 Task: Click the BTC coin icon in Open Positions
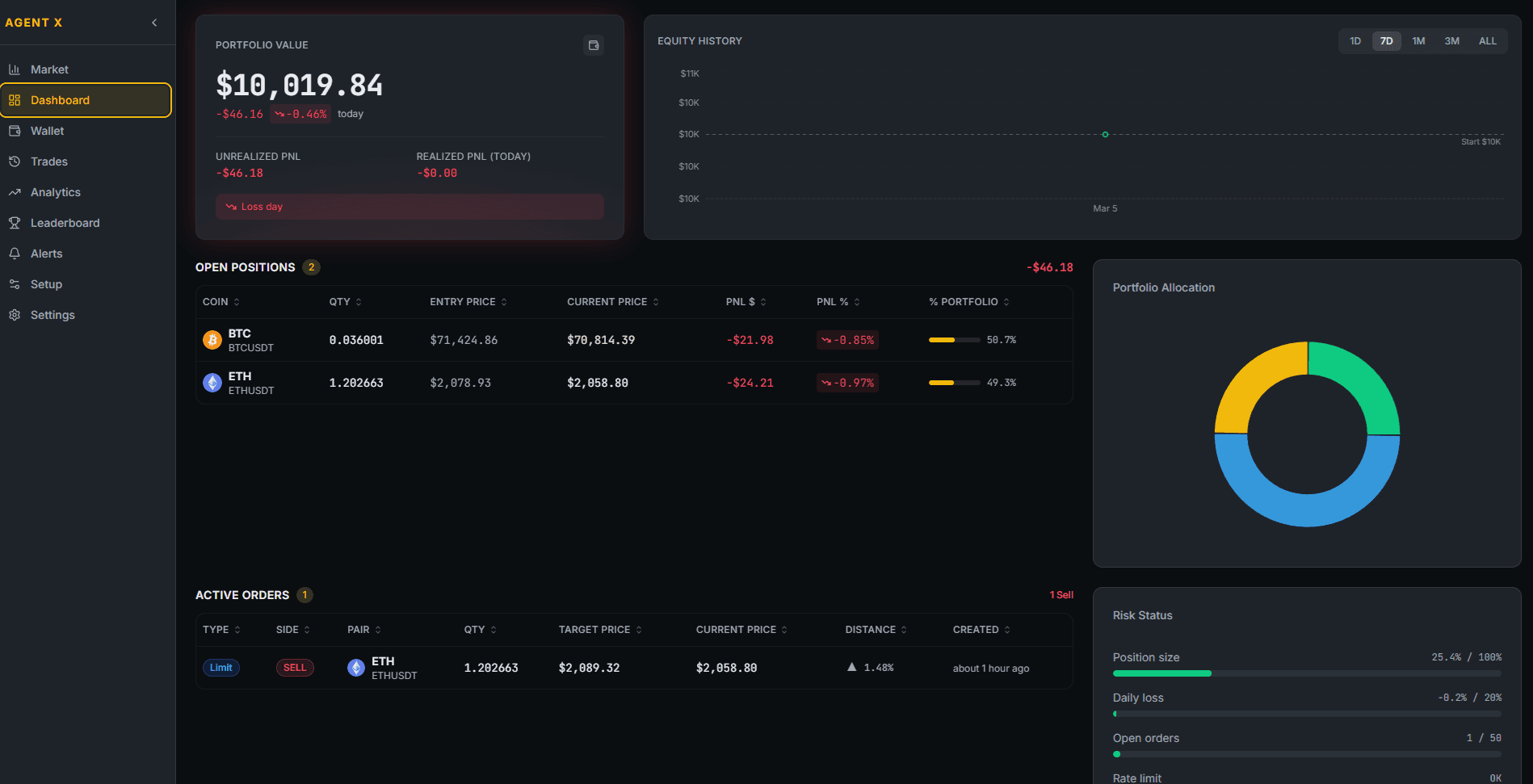(212, 339)
